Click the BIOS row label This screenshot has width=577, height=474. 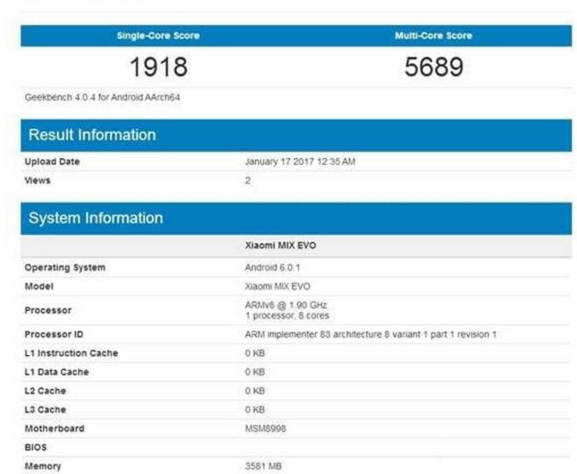coord(35,448)
